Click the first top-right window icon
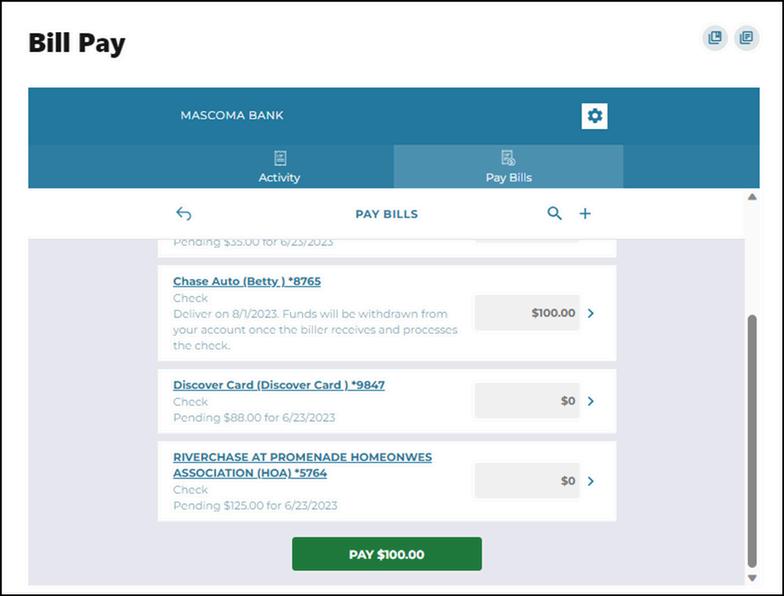 tap(714, 38)
